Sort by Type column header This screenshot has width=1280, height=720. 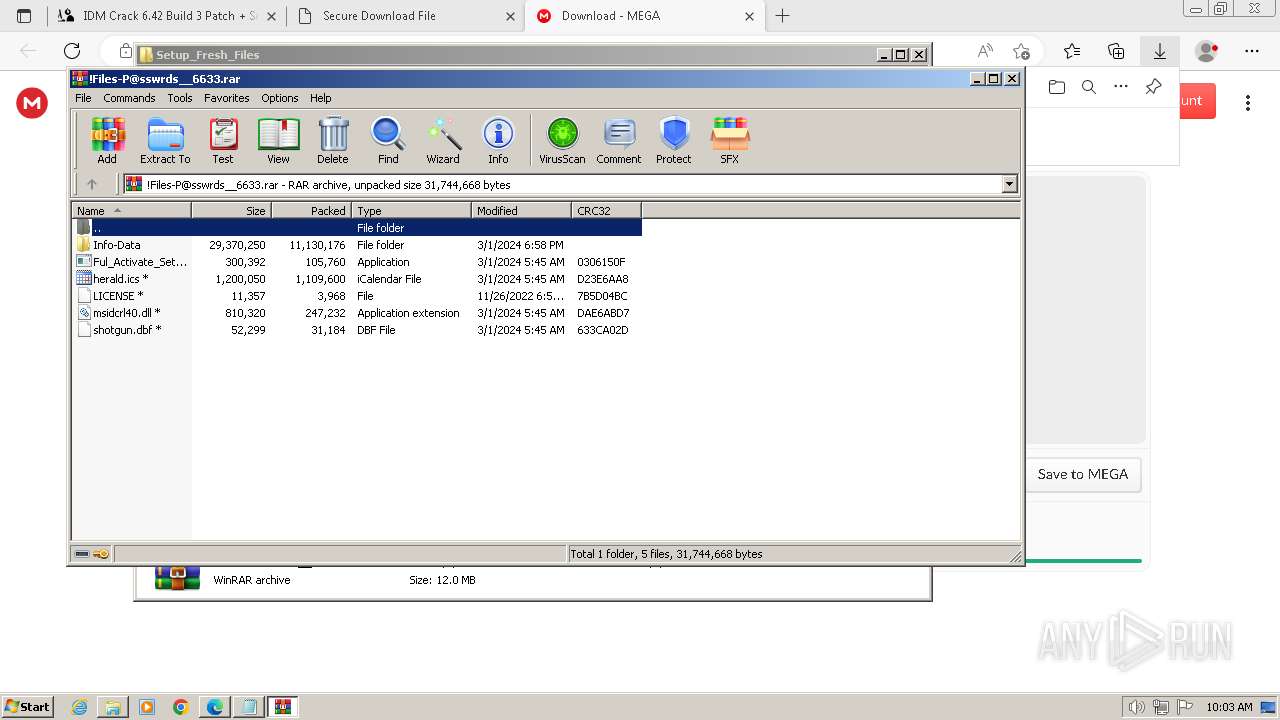411,211
